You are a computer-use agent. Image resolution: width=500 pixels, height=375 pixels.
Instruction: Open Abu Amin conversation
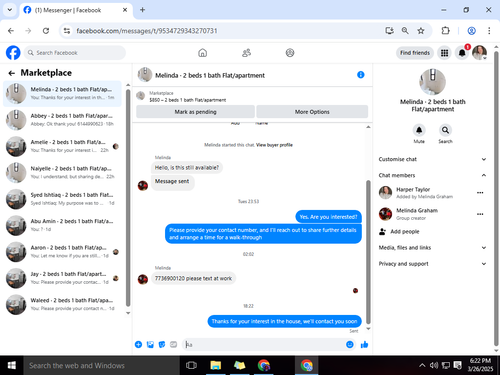62,225
